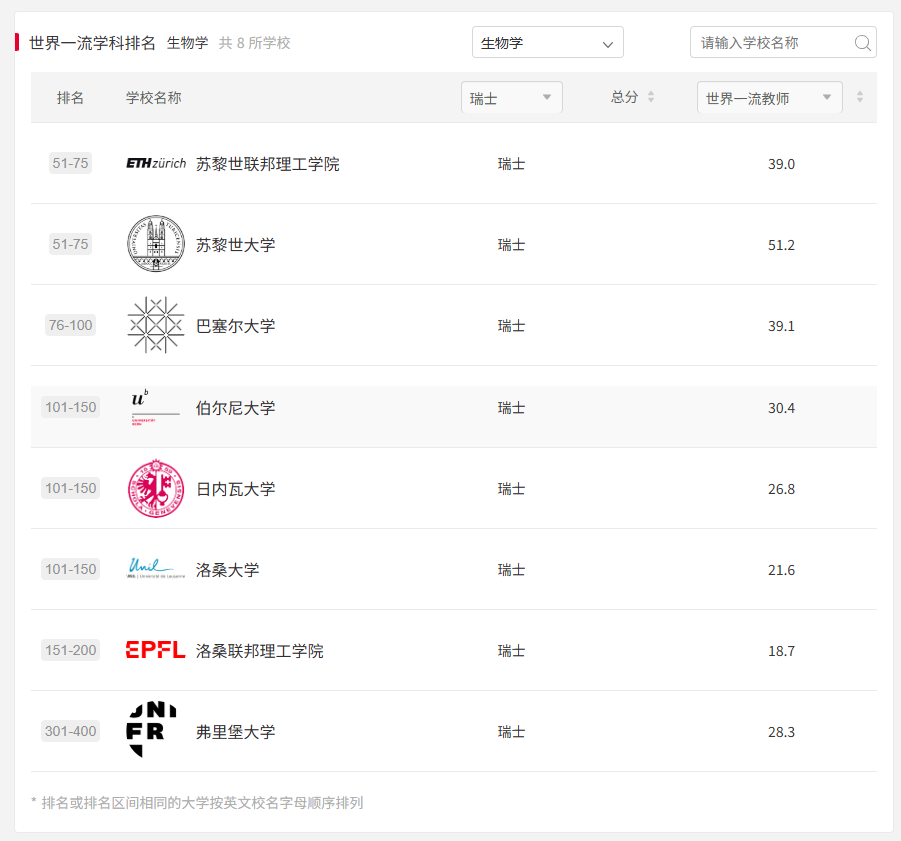
Task: Click the alphabetical ordering footnote
Action: pyautogui.click(x=197, y=803)
